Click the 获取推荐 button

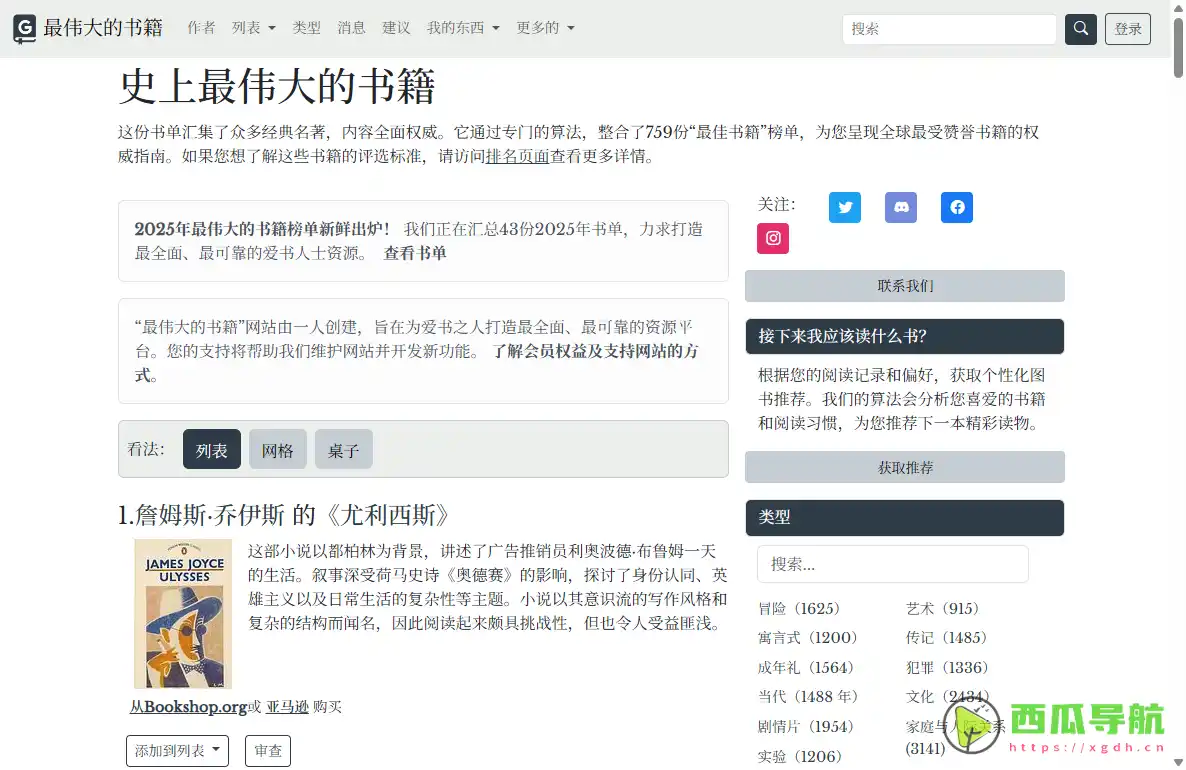[x=905, y=467]
